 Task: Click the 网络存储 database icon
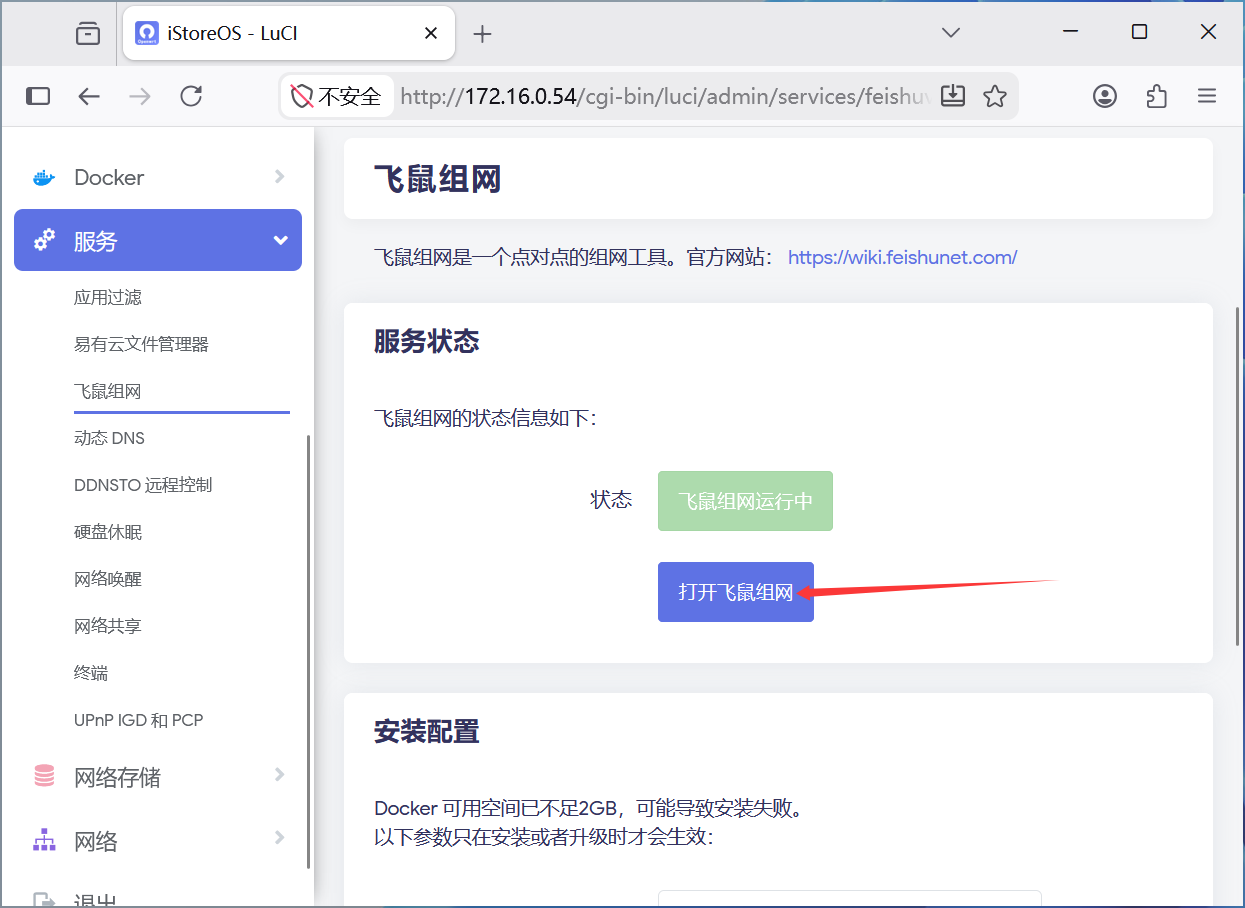coord(44,776)
